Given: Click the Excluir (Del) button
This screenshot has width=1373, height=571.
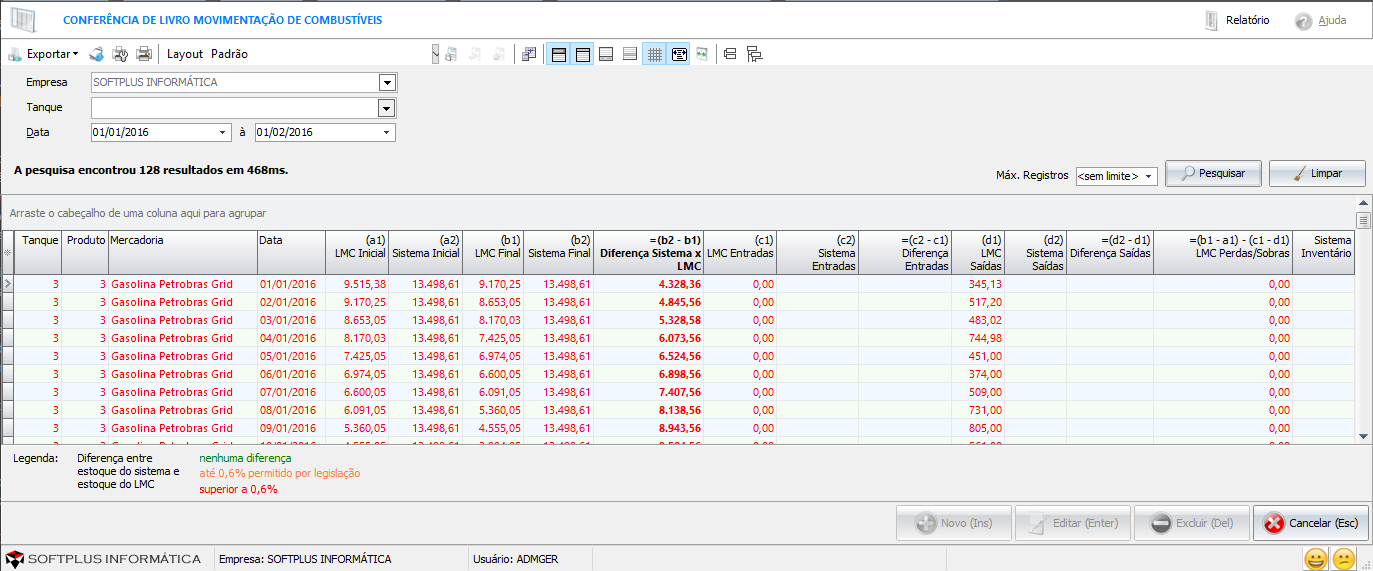Looking at the screenshot, I should point(1190,523).
